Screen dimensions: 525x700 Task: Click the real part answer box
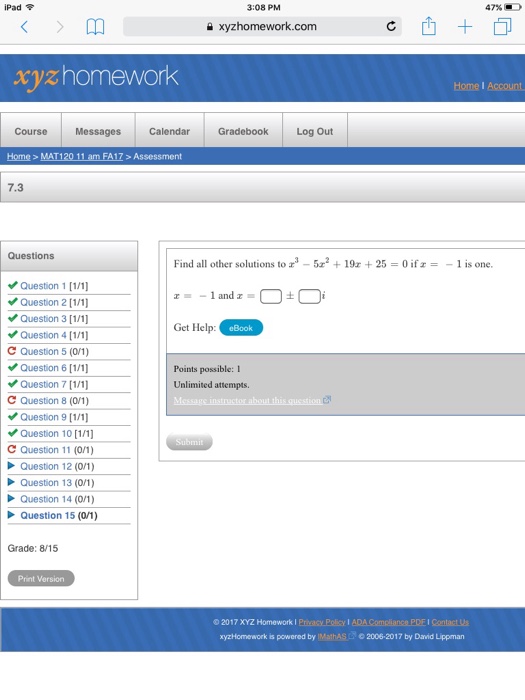tap(271, 296)
